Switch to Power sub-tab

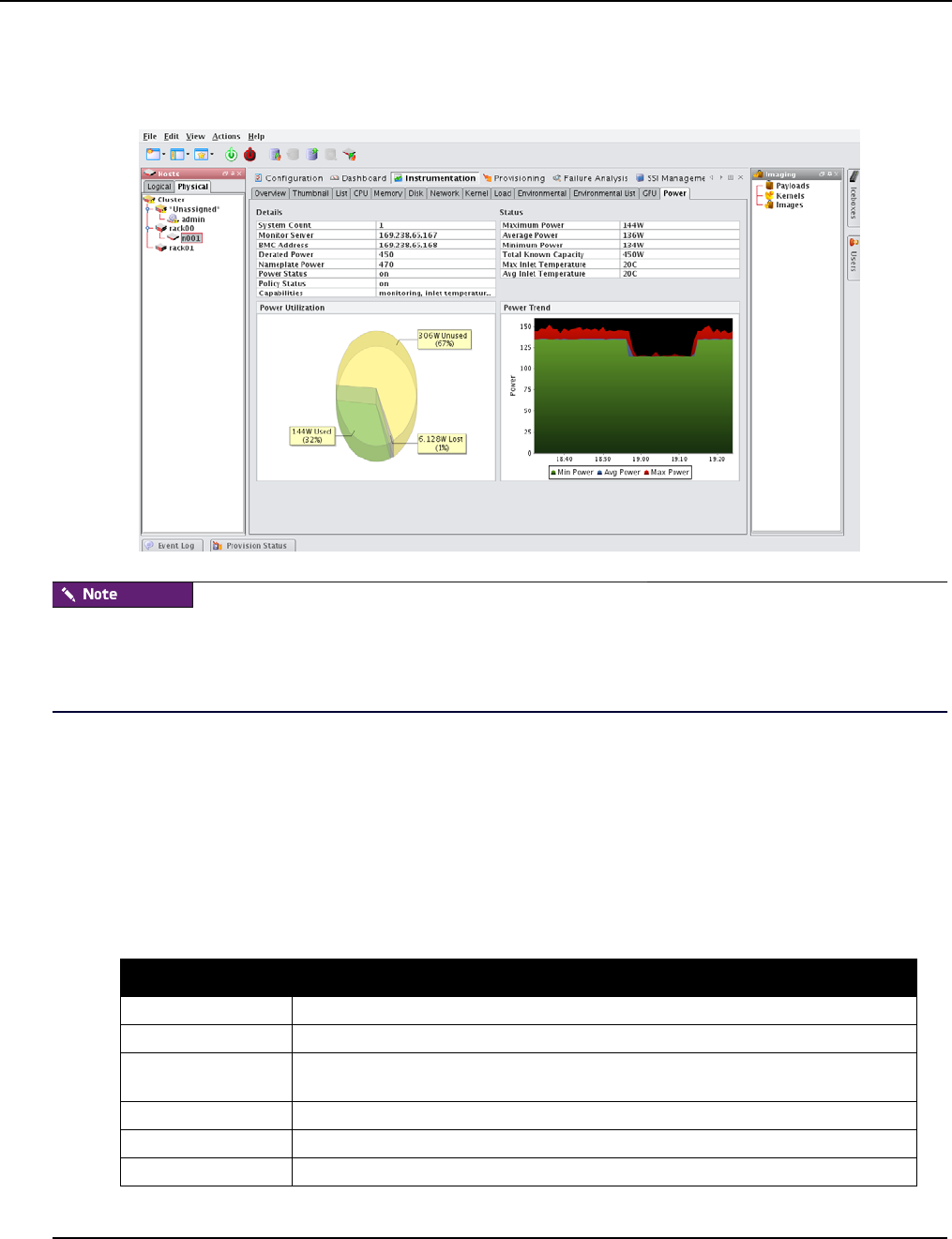point(675,193)
